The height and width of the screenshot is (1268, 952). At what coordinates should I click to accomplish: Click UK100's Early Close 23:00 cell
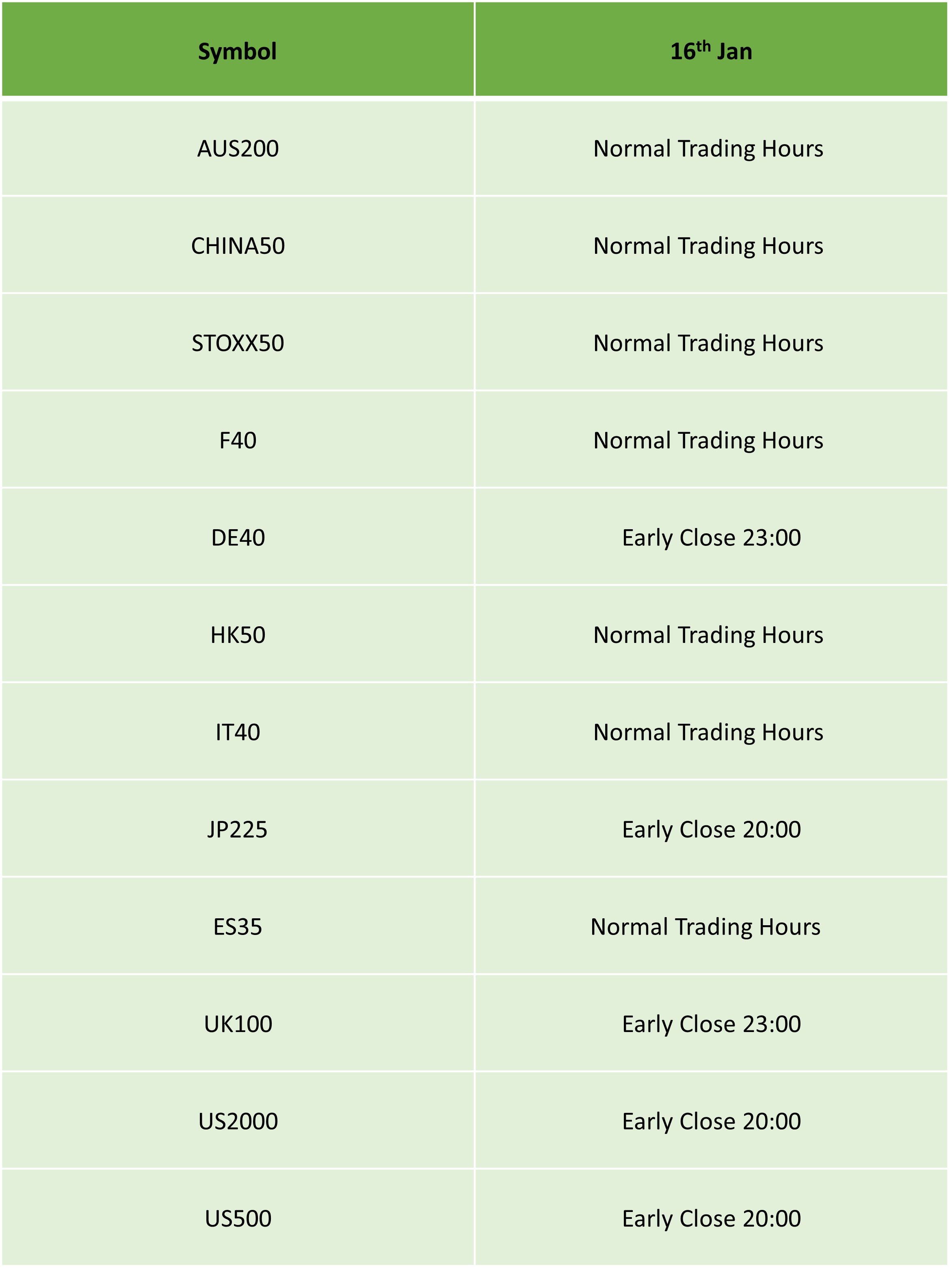[x=711, y=1024]
